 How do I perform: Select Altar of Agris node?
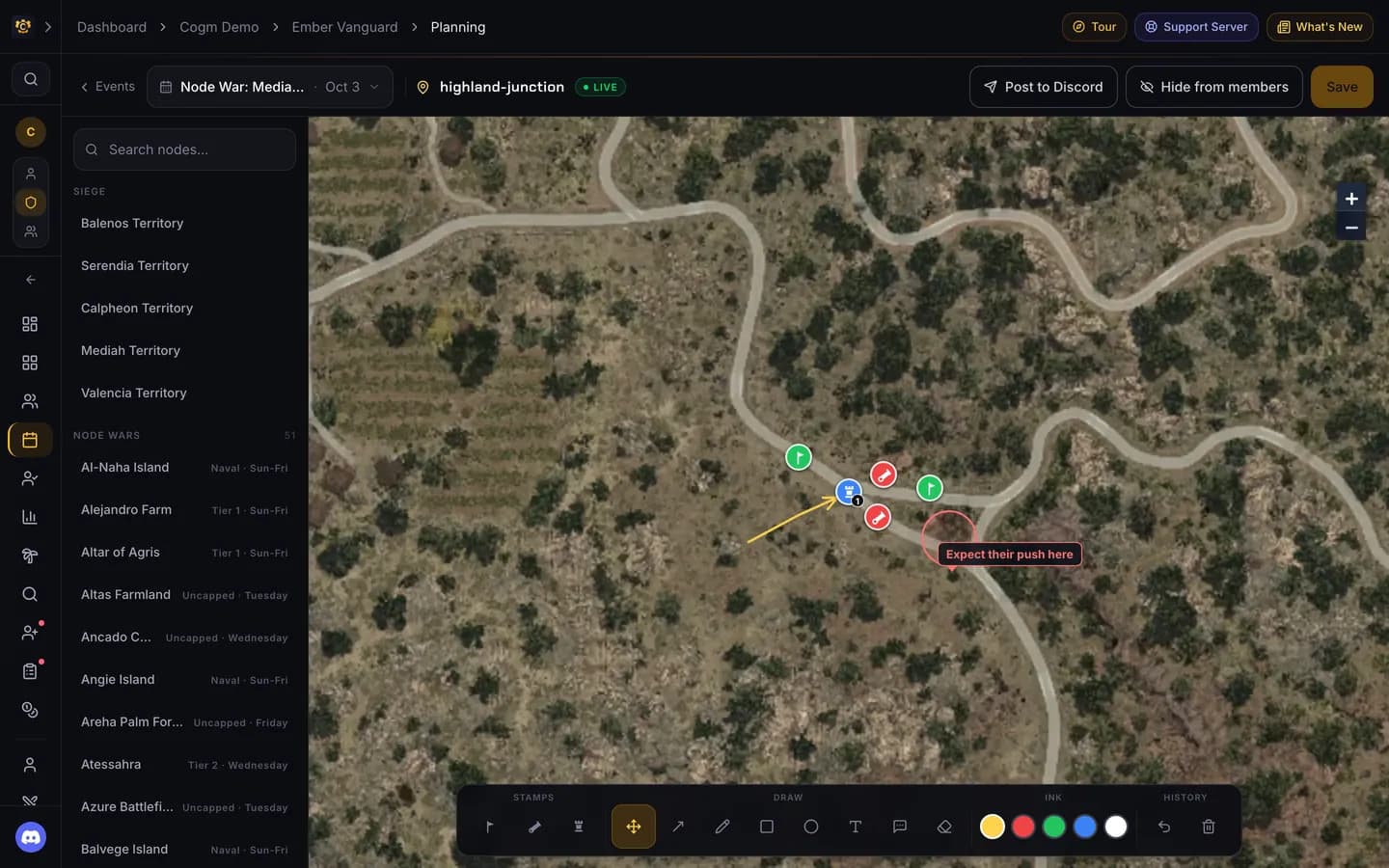pyautogui.click(x=184, y=552)
